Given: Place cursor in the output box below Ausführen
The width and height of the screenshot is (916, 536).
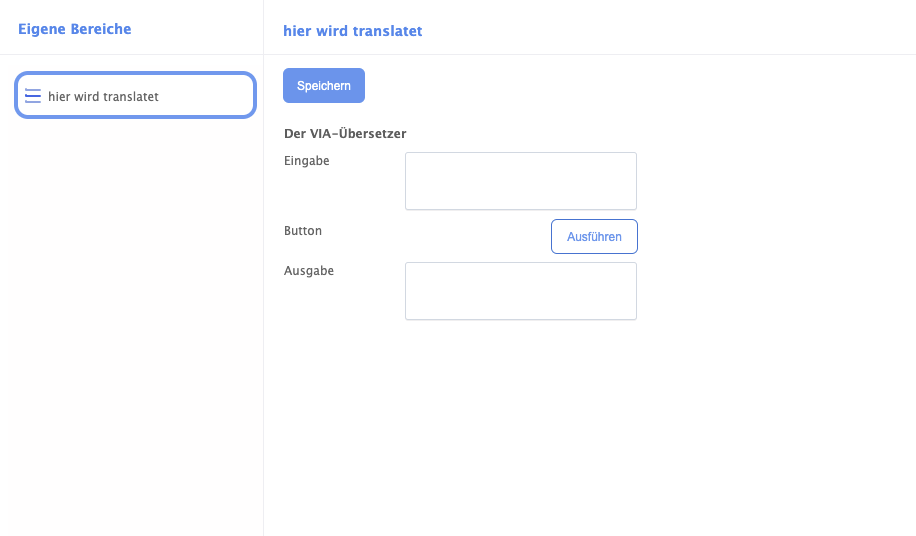Looking at the screenshot, I should click(520, 291).
